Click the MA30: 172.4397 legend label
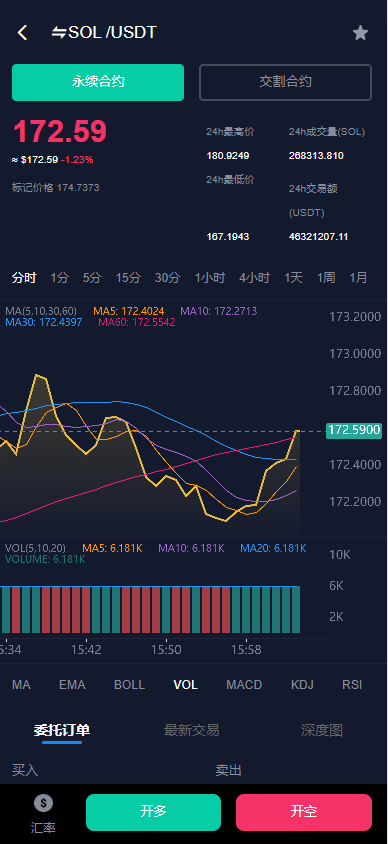This screenshot has height=844, width=388. (x=44, y=322)
